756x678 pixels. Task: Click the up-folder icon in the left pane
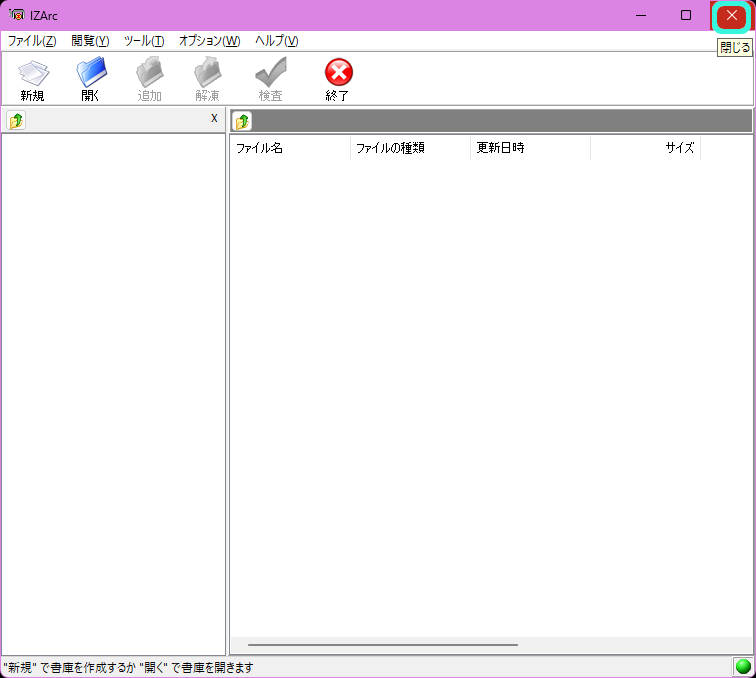click(x=16, y=120)
